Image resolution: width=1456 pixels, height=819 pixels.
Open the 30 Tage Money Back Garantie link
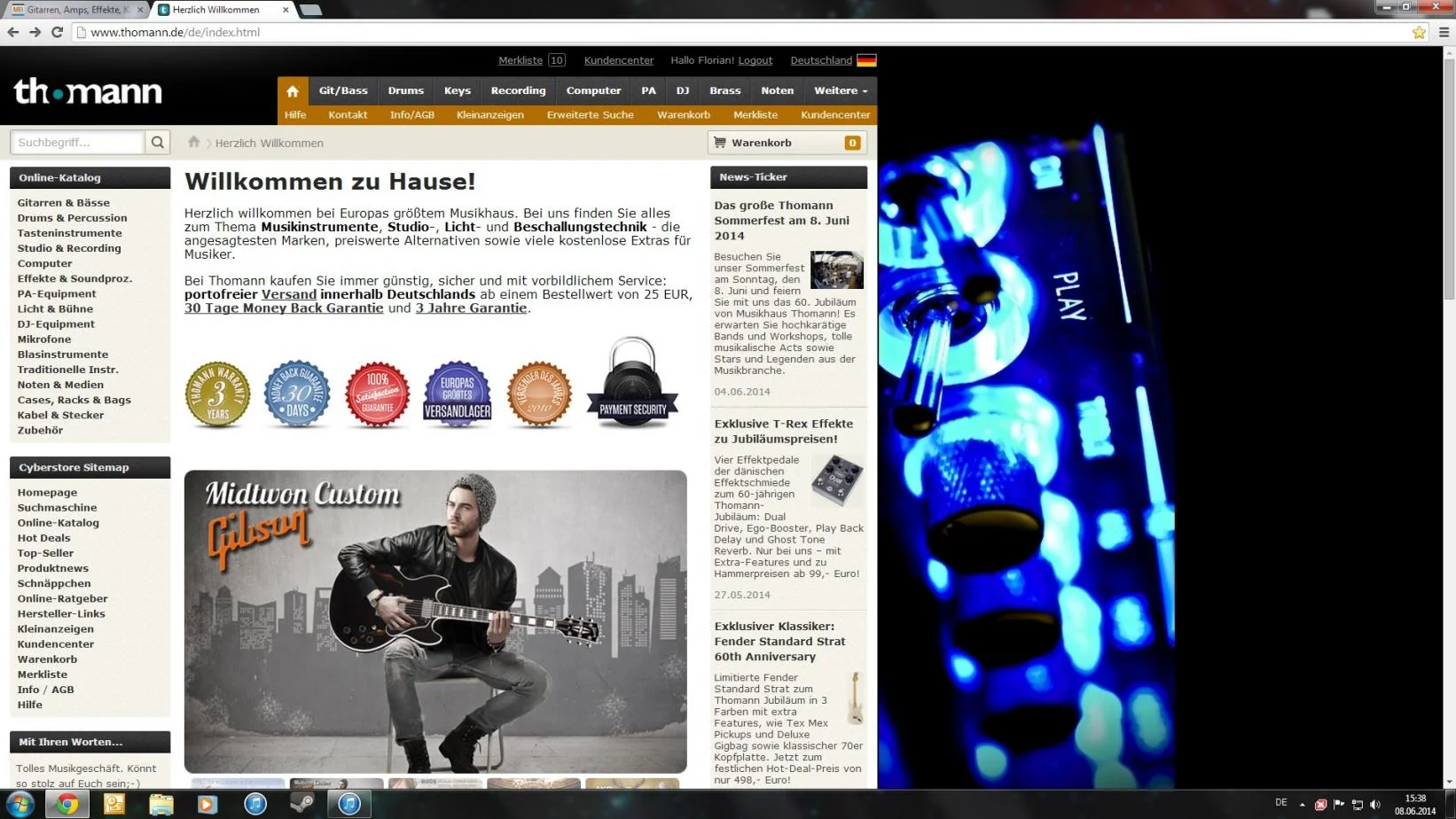coord(284,308)
